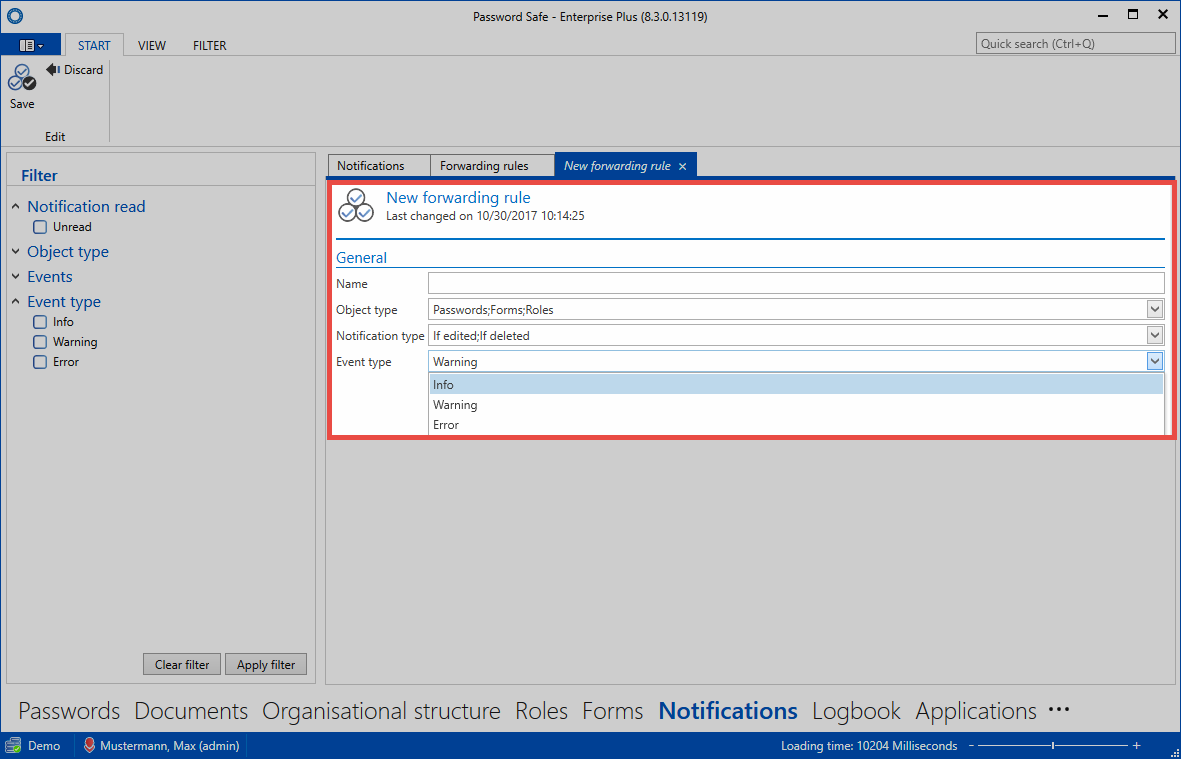Choose Error from the Event type list
Image resolution: width=1181 pixels, height=759 pixels.
click(x=796, y=425)
